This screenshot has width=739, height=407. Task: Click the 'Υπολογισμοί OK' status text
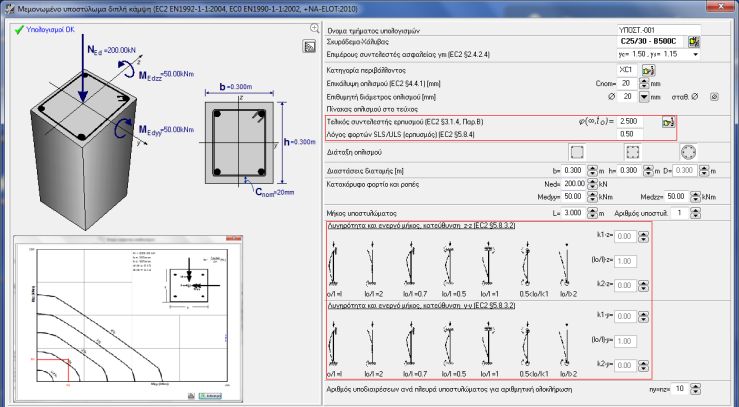click(x=50, y=30)
